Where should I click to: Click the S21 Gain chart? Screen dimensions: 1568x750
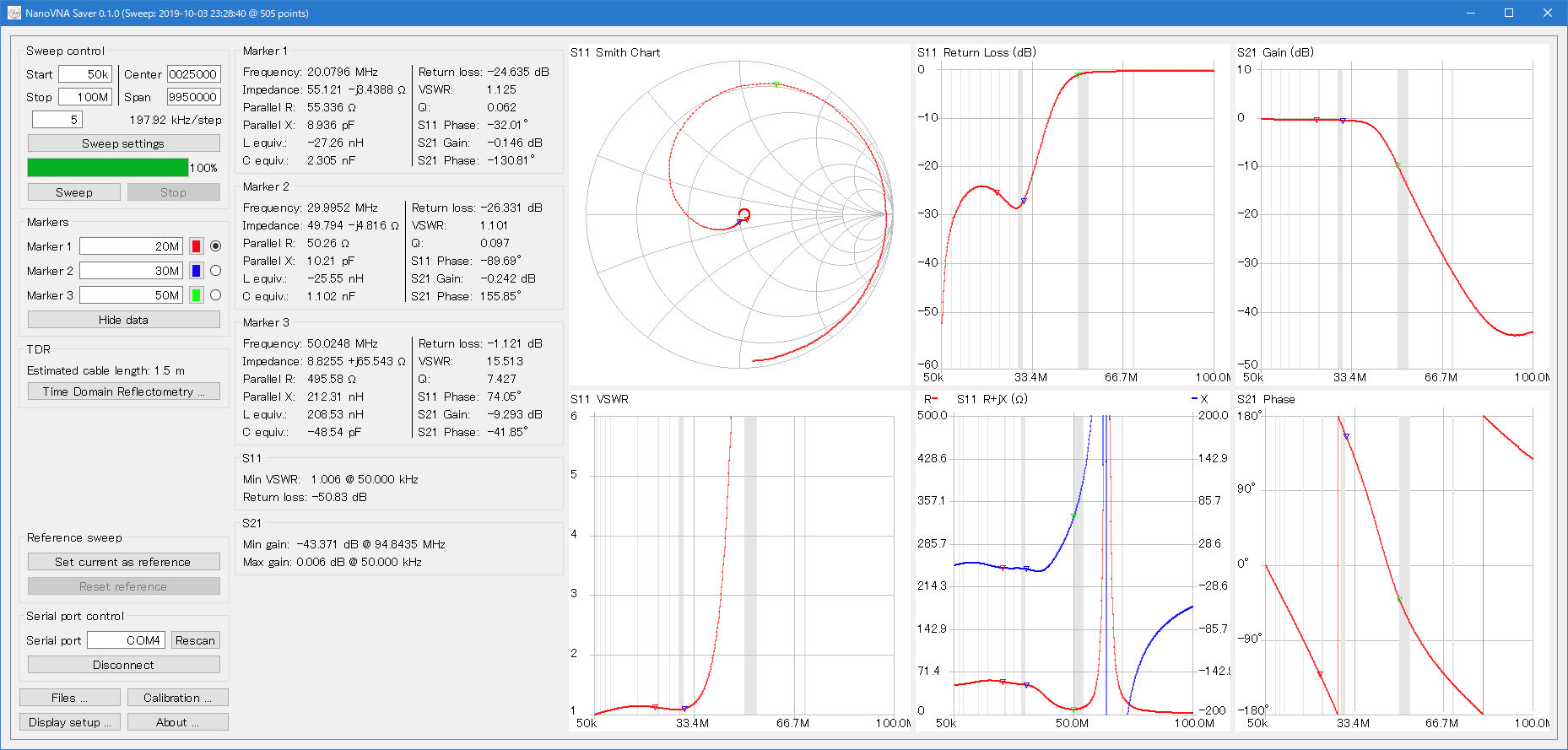coord(1392,214)
